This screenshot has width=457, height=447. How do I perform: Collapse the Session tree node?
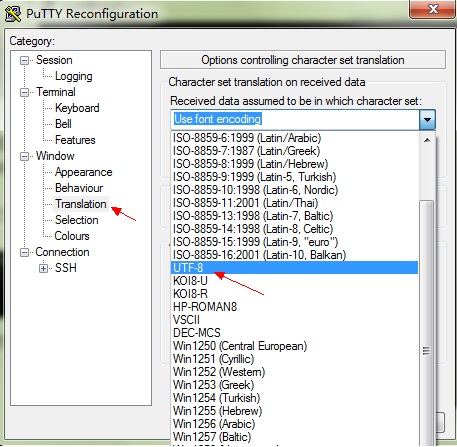click(x=24, y=61)
